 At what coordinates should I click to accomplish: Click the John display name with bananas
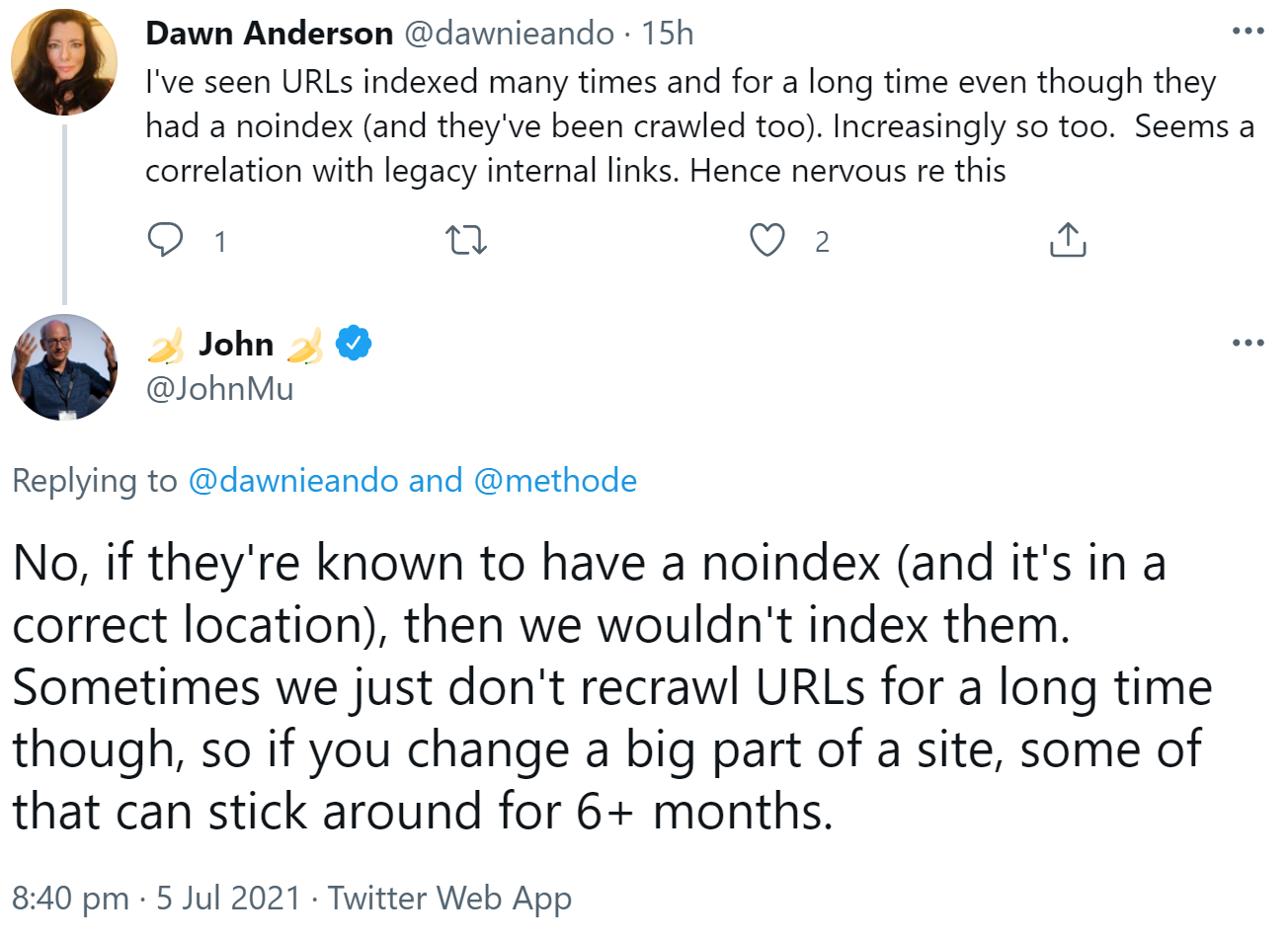click(236, 344)
